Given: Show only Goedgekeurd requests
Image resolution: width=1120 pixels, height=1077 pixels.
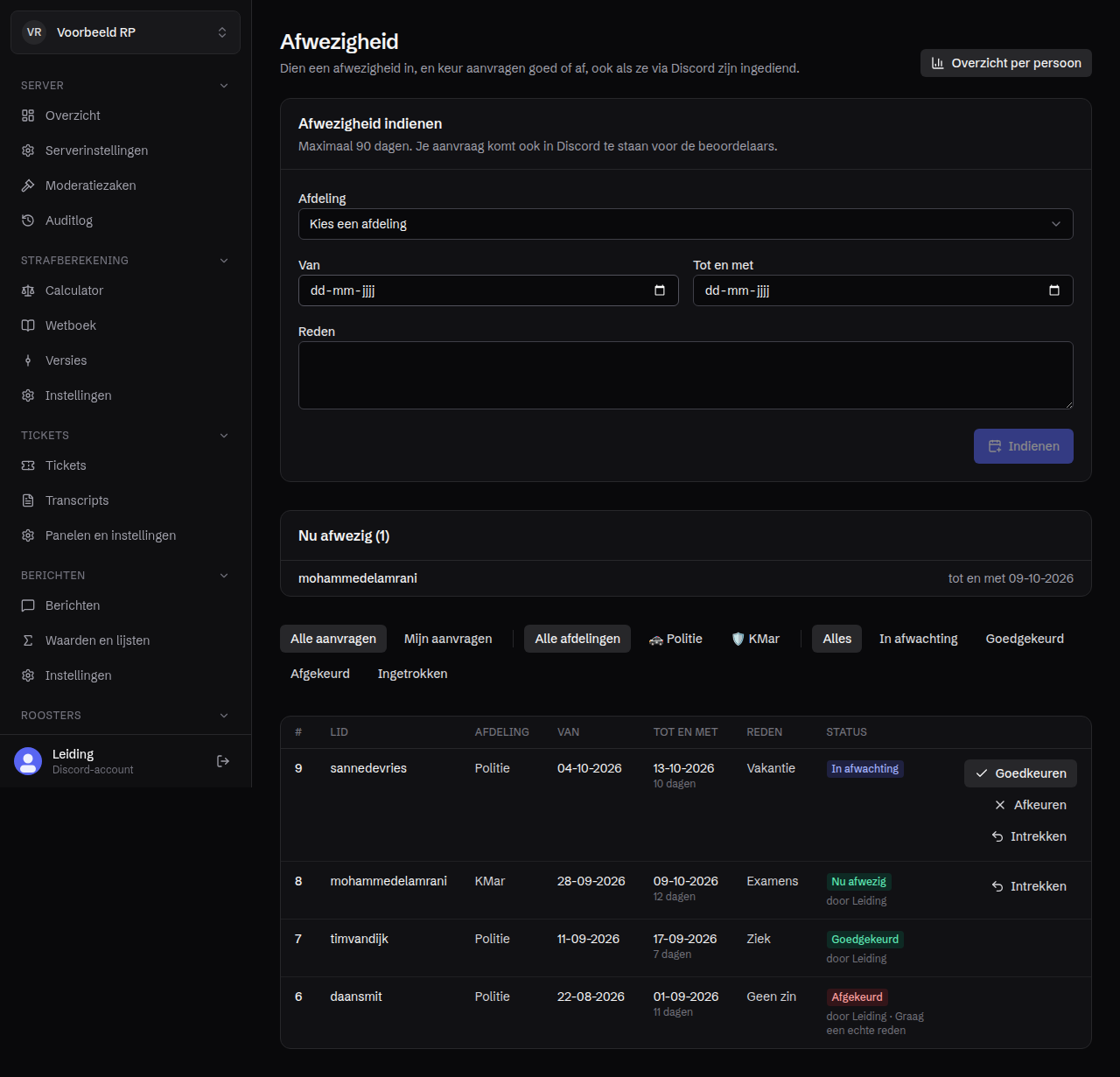Looking at the screenshot, I should point(1025,639).
